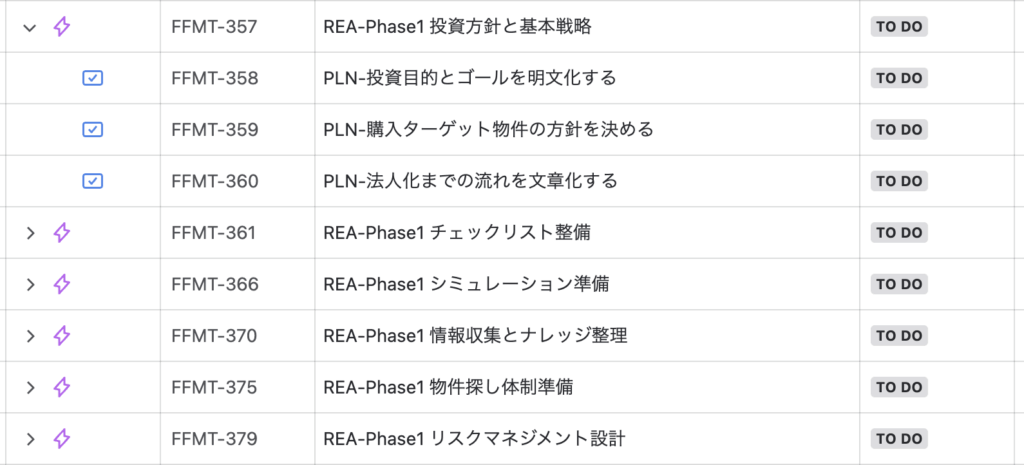
Task: Select summary PLN-購入ターゲット物件の方針を決める
Action: click(x=488, y=130)
